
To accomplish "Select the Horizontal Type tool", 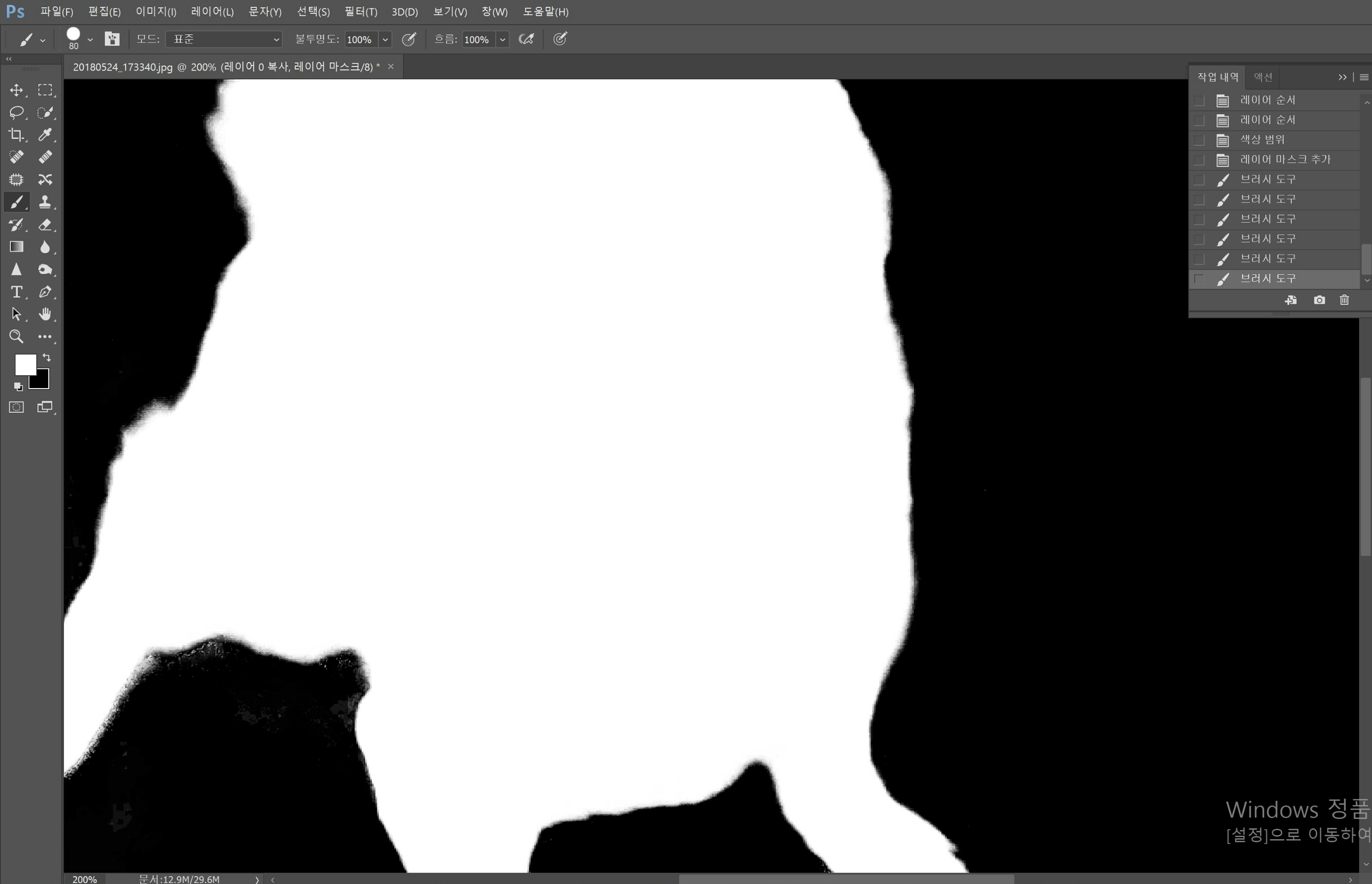I will [x=16, y=292].
